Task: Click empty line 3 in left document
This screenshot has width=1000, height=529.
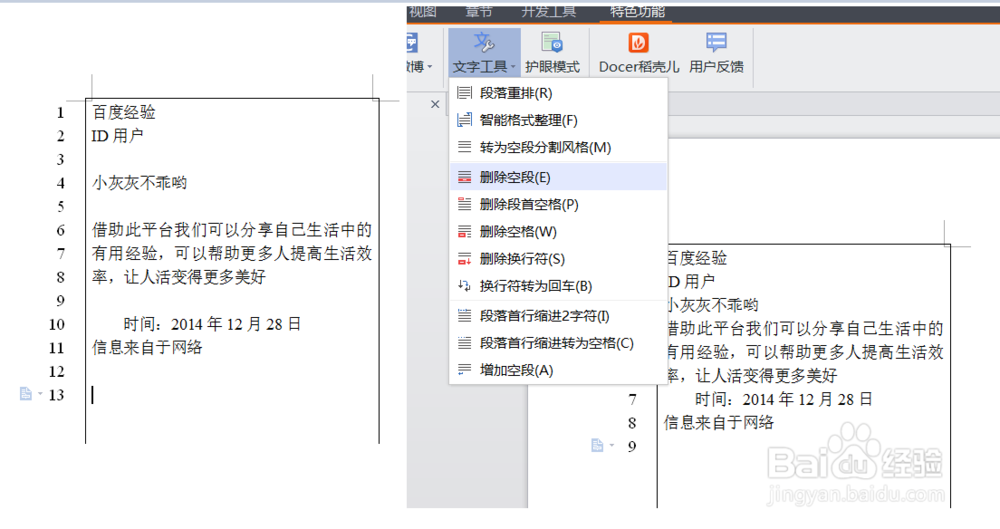Action: [232, 160]
